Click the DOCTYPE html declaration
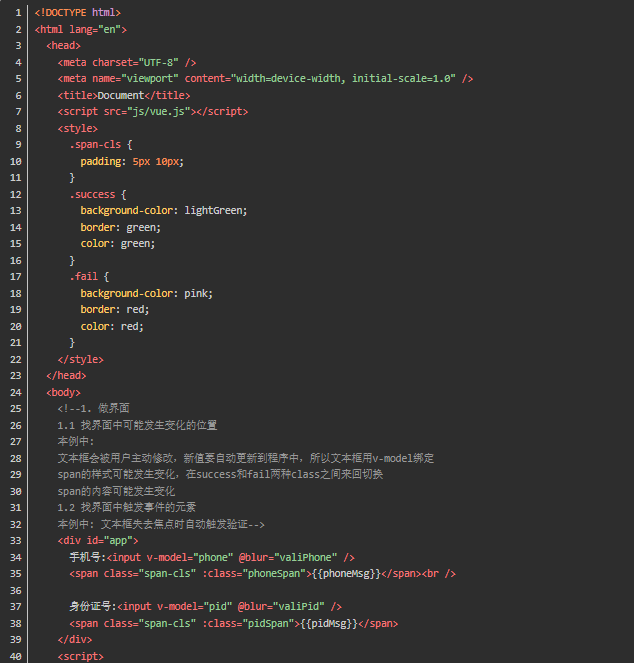Image resolution: width=634 pixels, height=663 pixels. click(78, 12)
